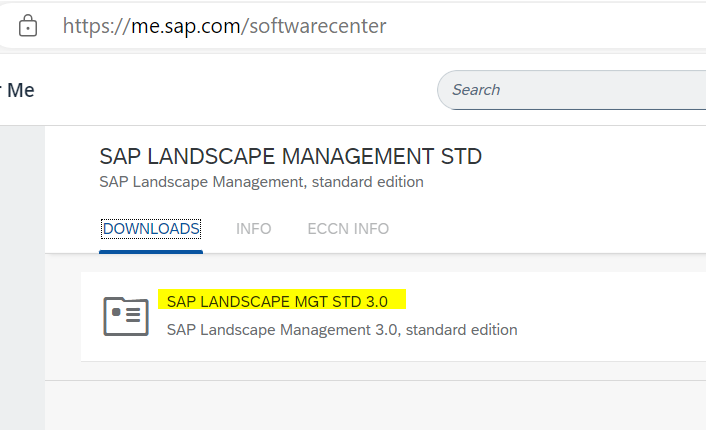Click the 'Me' header title
The height and width of the screenshot is (430, 706).
coord(21,90)
